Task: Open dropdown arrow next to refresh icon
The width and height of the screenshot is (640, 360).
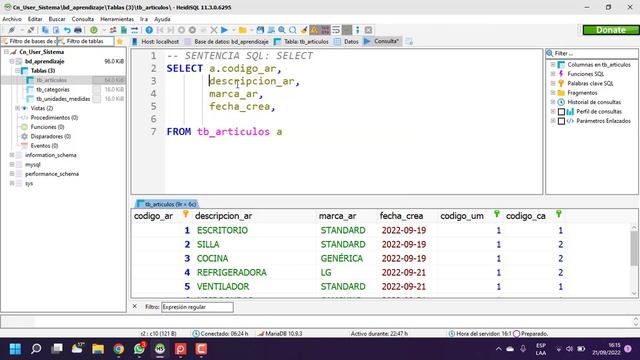Action: tap(104, 30)
